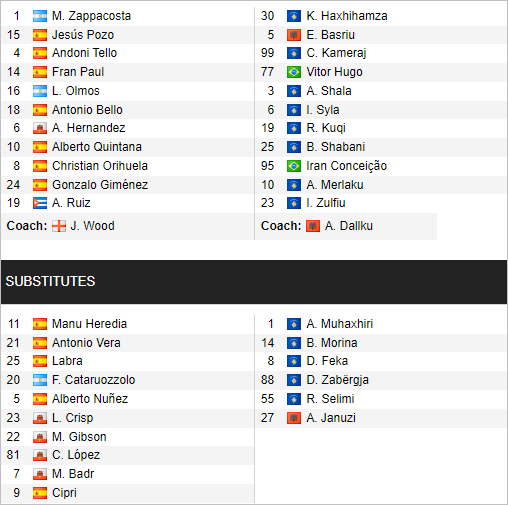Click the Brazil flag next to Vitor Hugo
This screenshot has height=505, width=508.
(x=294, y=72)
